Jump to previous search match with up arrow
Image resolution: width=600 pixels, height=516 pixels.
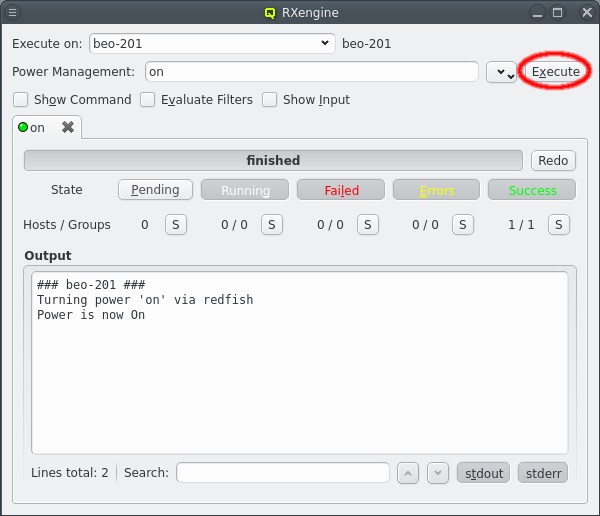[x=408, y=473]
